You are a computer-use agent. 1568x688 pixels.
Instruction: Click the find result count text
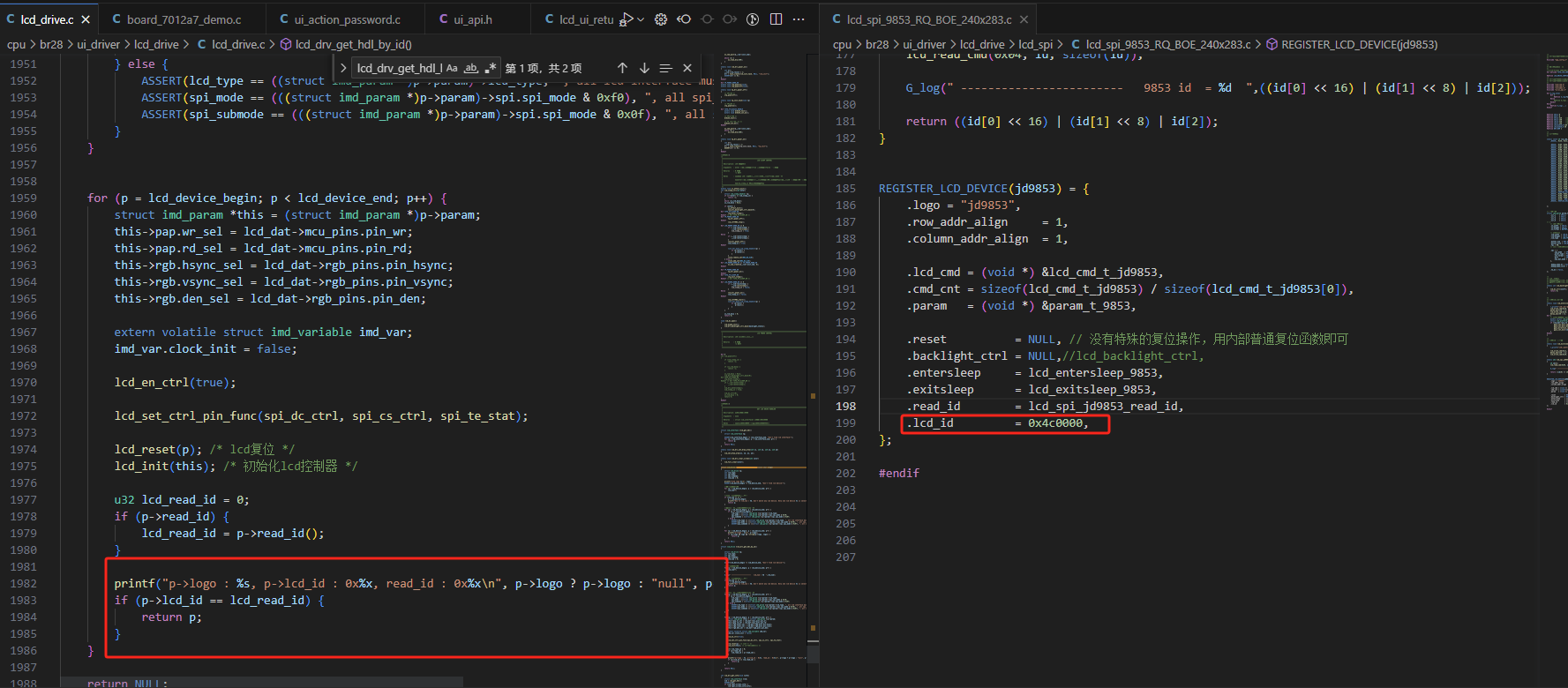(544, 68)
